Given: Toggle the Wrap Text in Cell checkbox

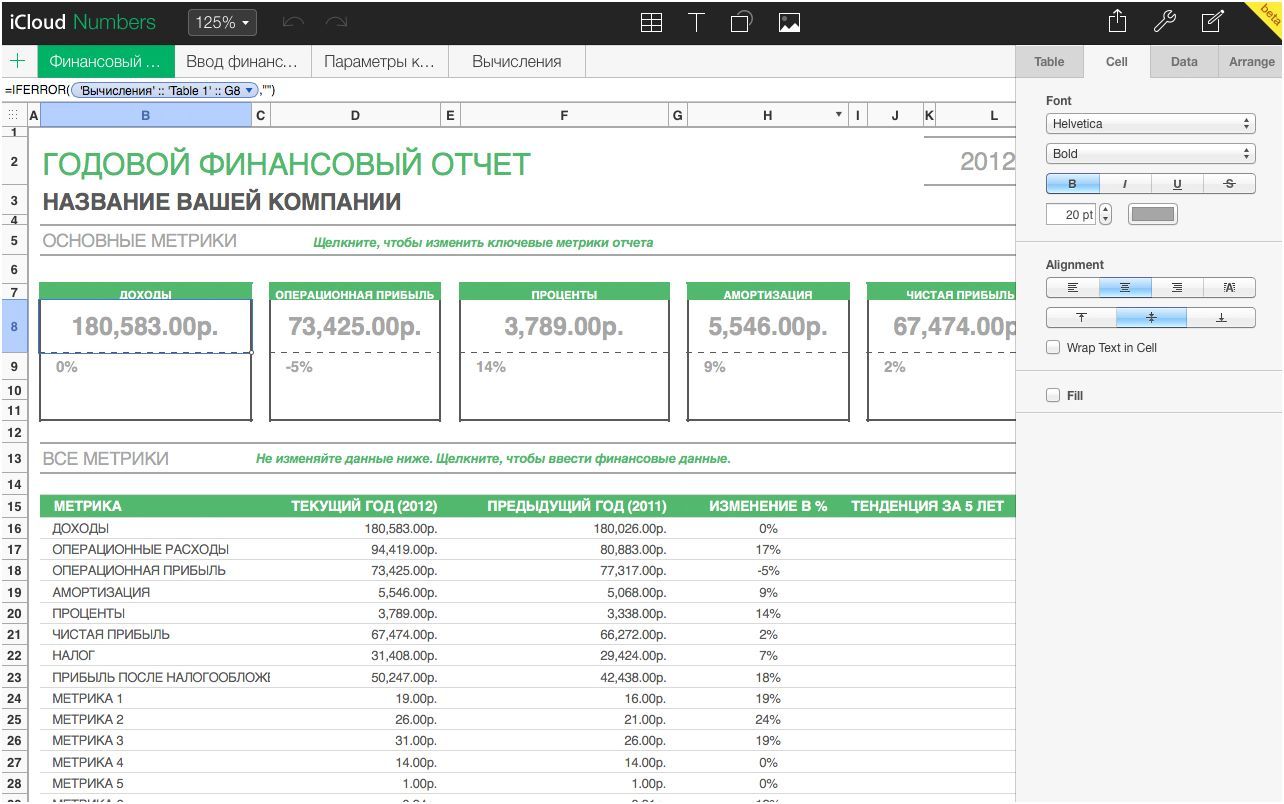Looking at the screenshot, I should point(1053,347).
